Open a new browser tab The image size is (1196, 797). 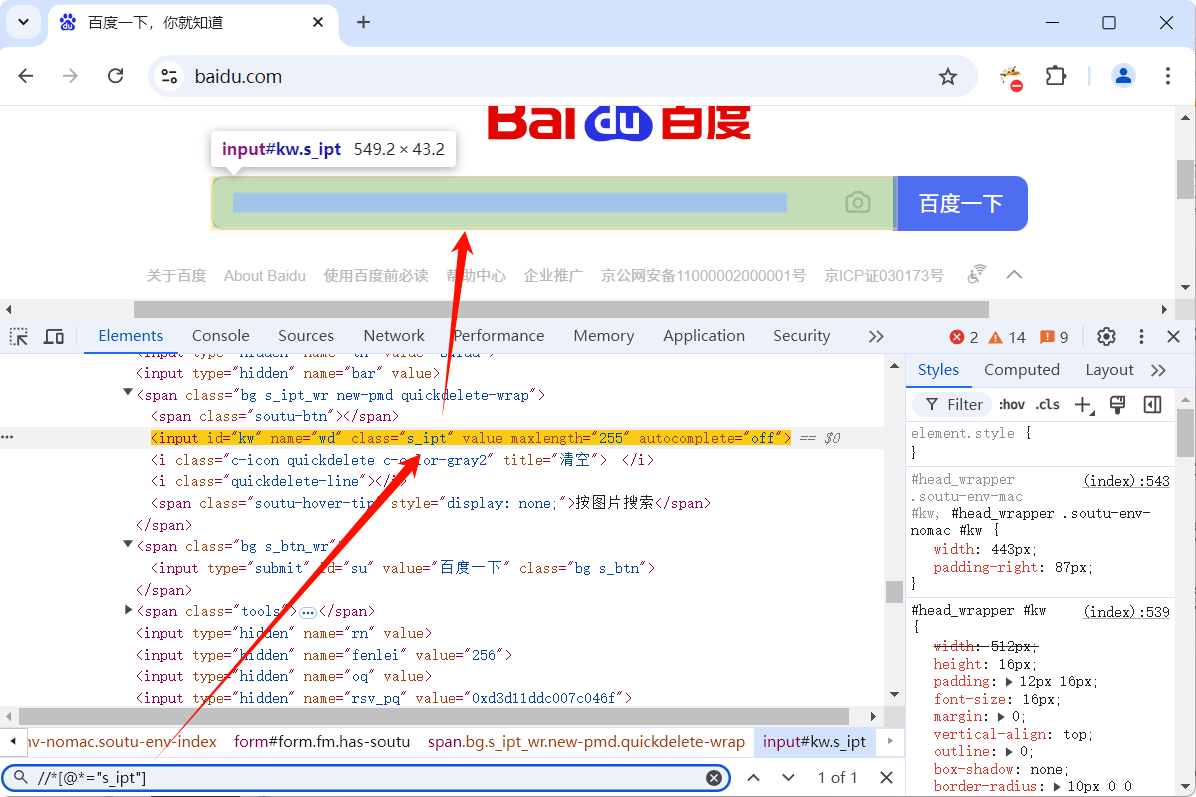pos(363,23)
